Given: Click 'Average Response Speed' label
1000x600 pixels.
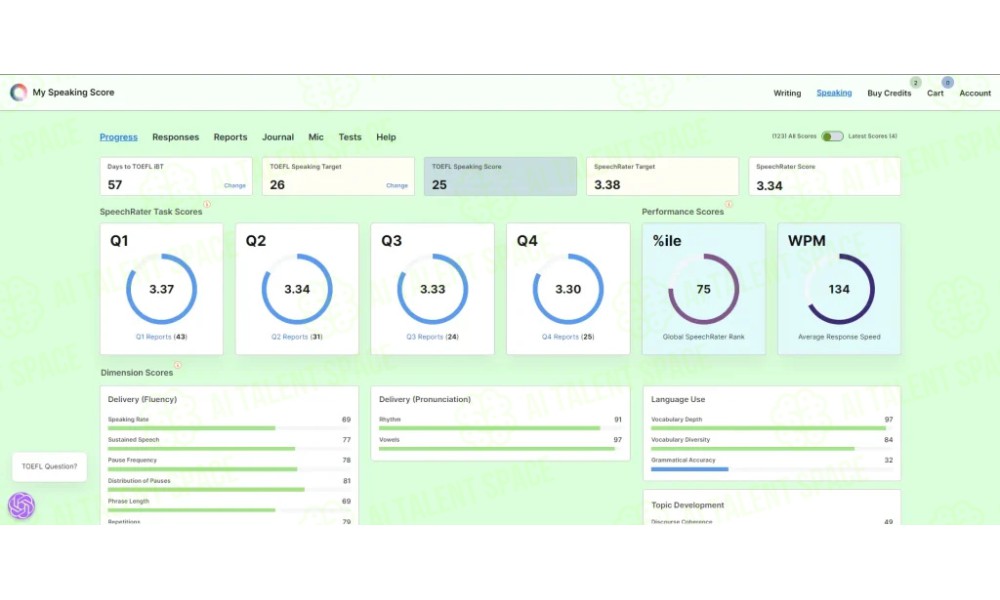Looking at the screenshot, I should click(839, 337).
